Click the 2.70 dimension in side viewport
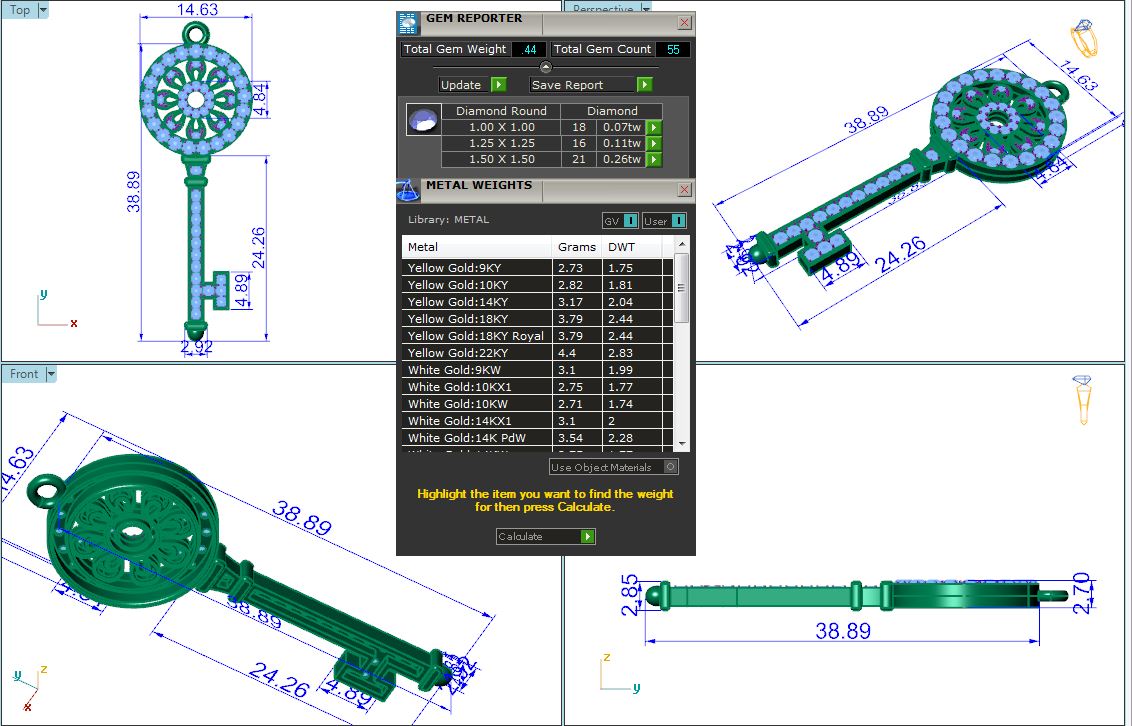The height and width of the screenshot is (726, 1132). click(1081, 593)
